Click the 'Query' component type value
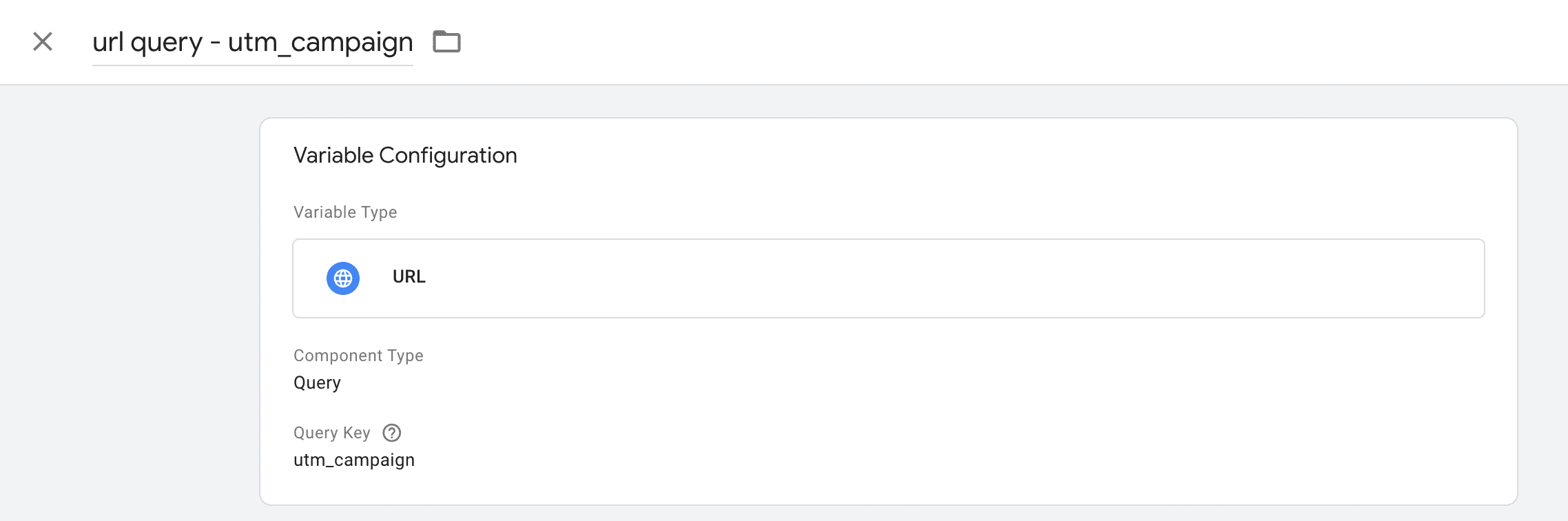Image resolution: width=1568 pixels, height=521 pixels. pyautogui.click(x=317, y=383)
